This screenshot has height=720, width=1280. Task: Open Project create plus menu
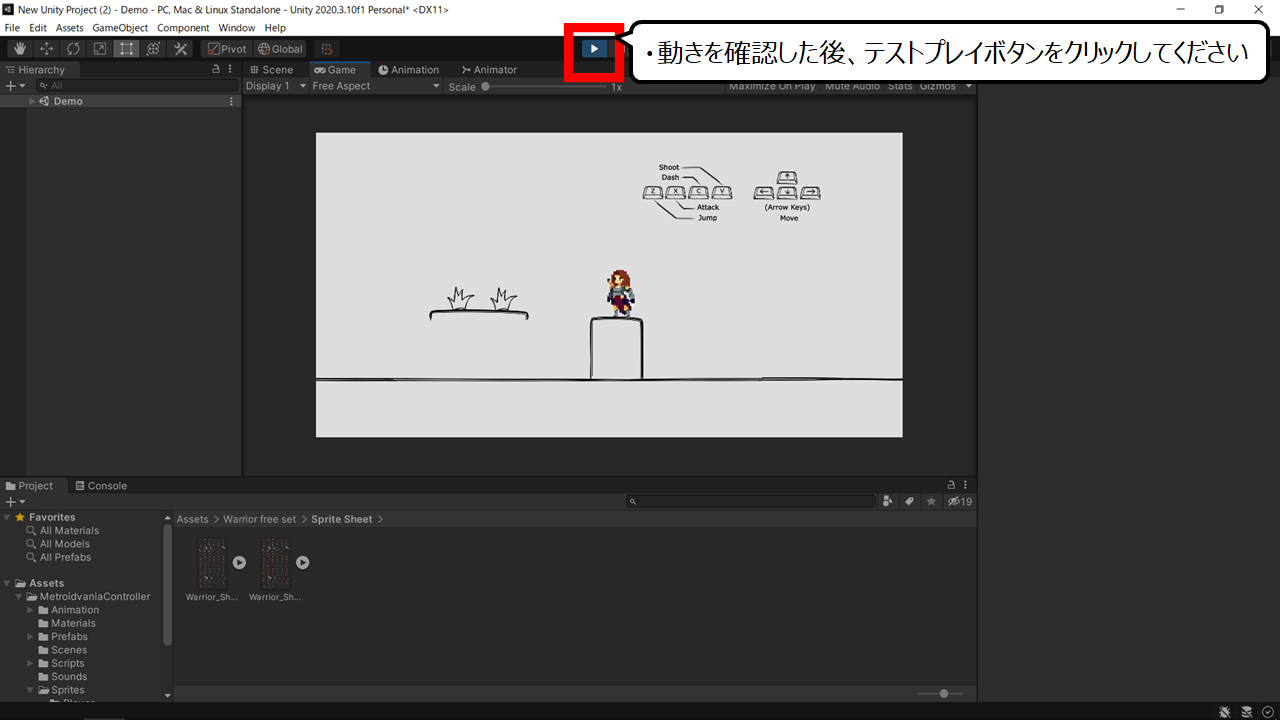[14, 502]
